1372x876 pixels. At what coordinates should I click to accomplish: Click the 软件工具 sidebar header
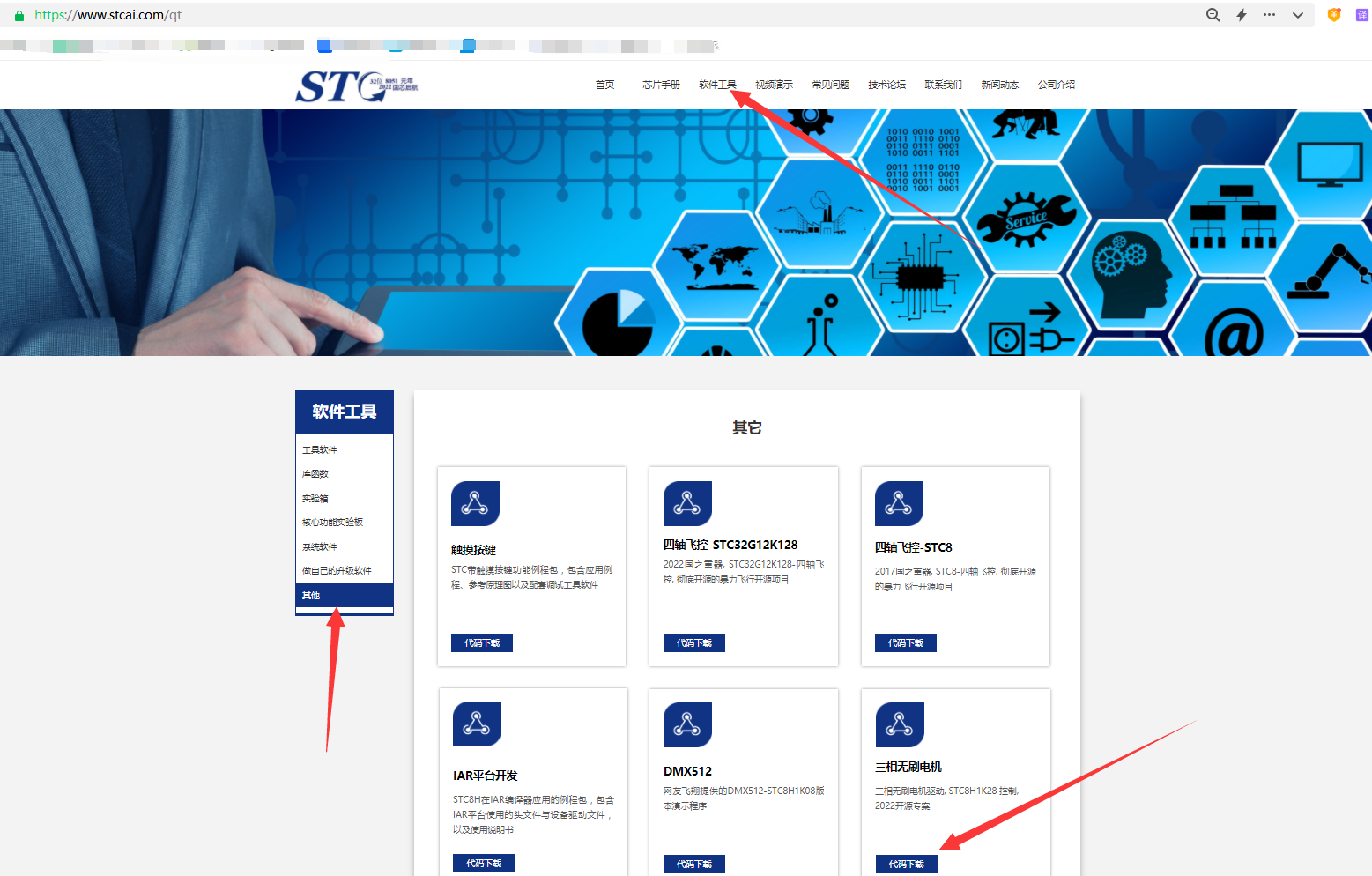pyautogui.click(x=345, y=412)
